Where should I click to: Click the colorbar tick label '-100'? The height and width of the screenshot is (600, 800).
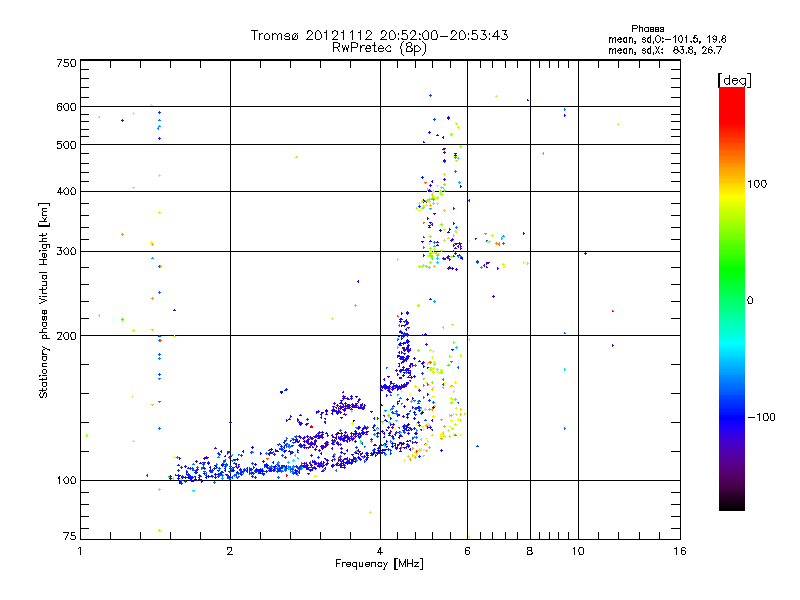tap(761, 417)
